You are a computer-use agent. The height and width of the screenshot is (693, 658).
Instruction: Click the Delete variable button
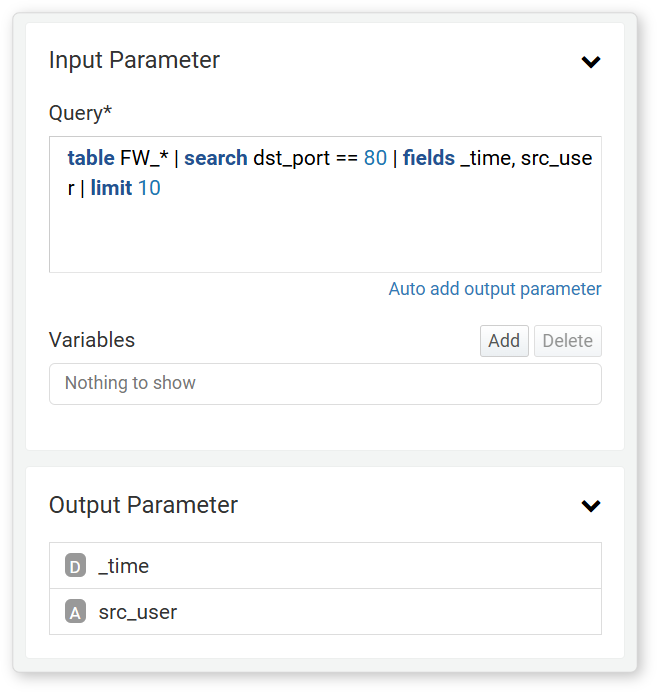pos(567,341)
